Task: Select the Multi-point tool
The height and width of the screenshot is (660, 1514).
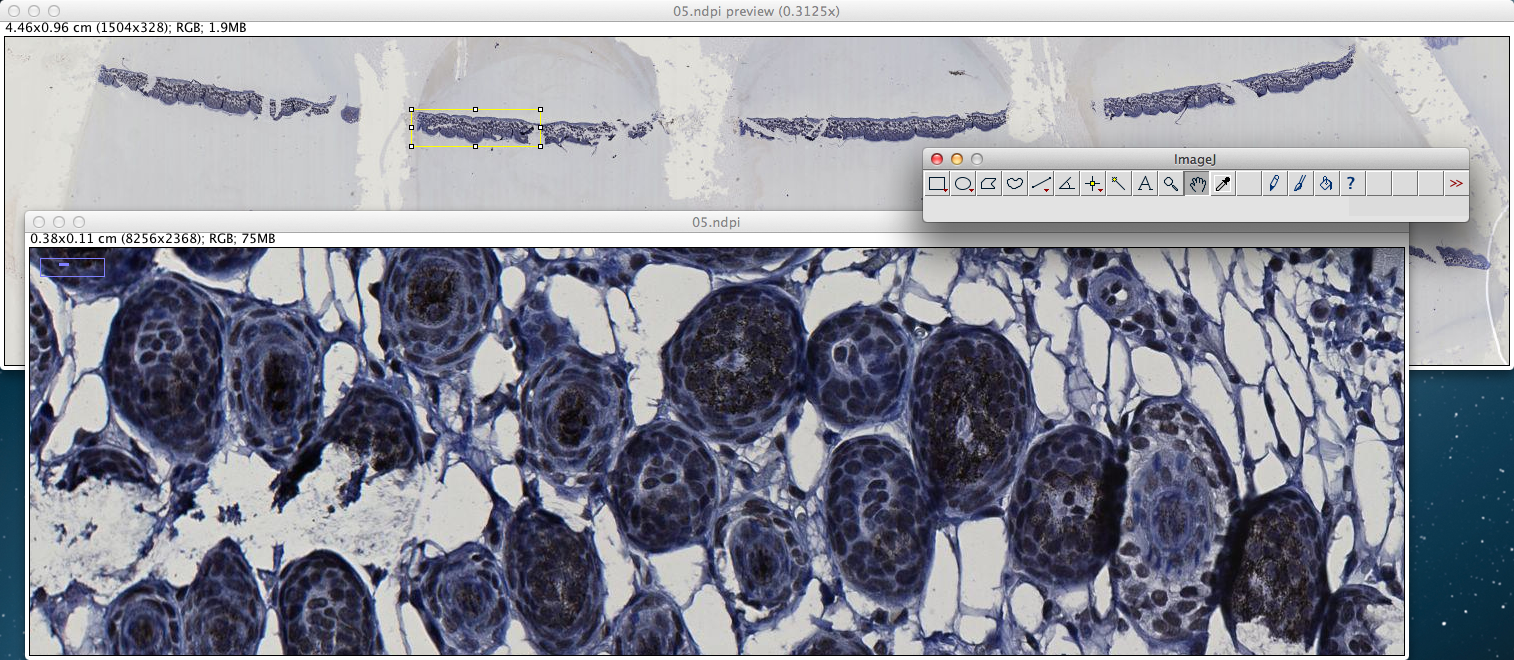Action: pyautogui.click(x=1094, y=183)
